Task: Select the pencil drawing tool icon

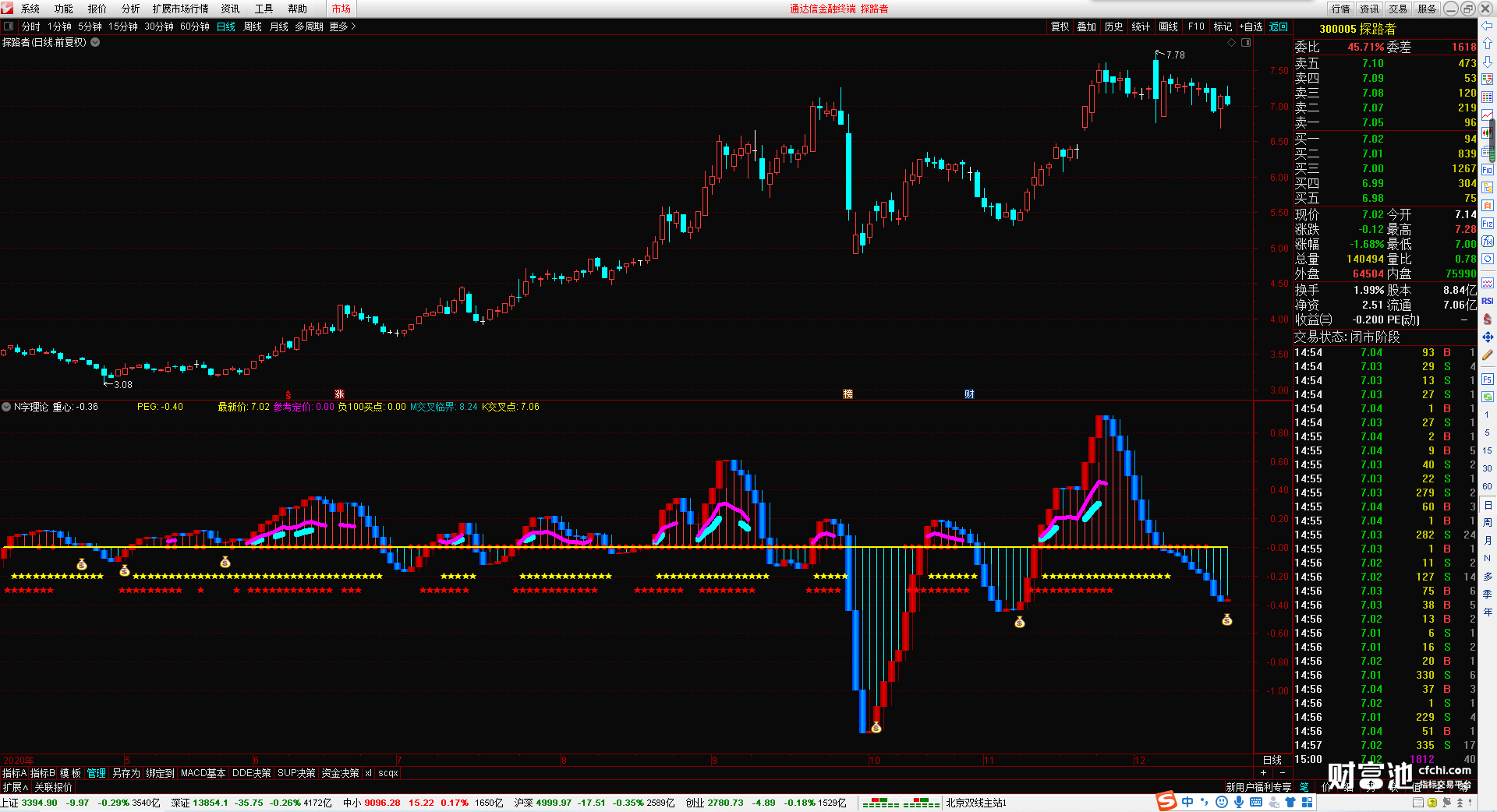Action: click(x=1488, y=355)
